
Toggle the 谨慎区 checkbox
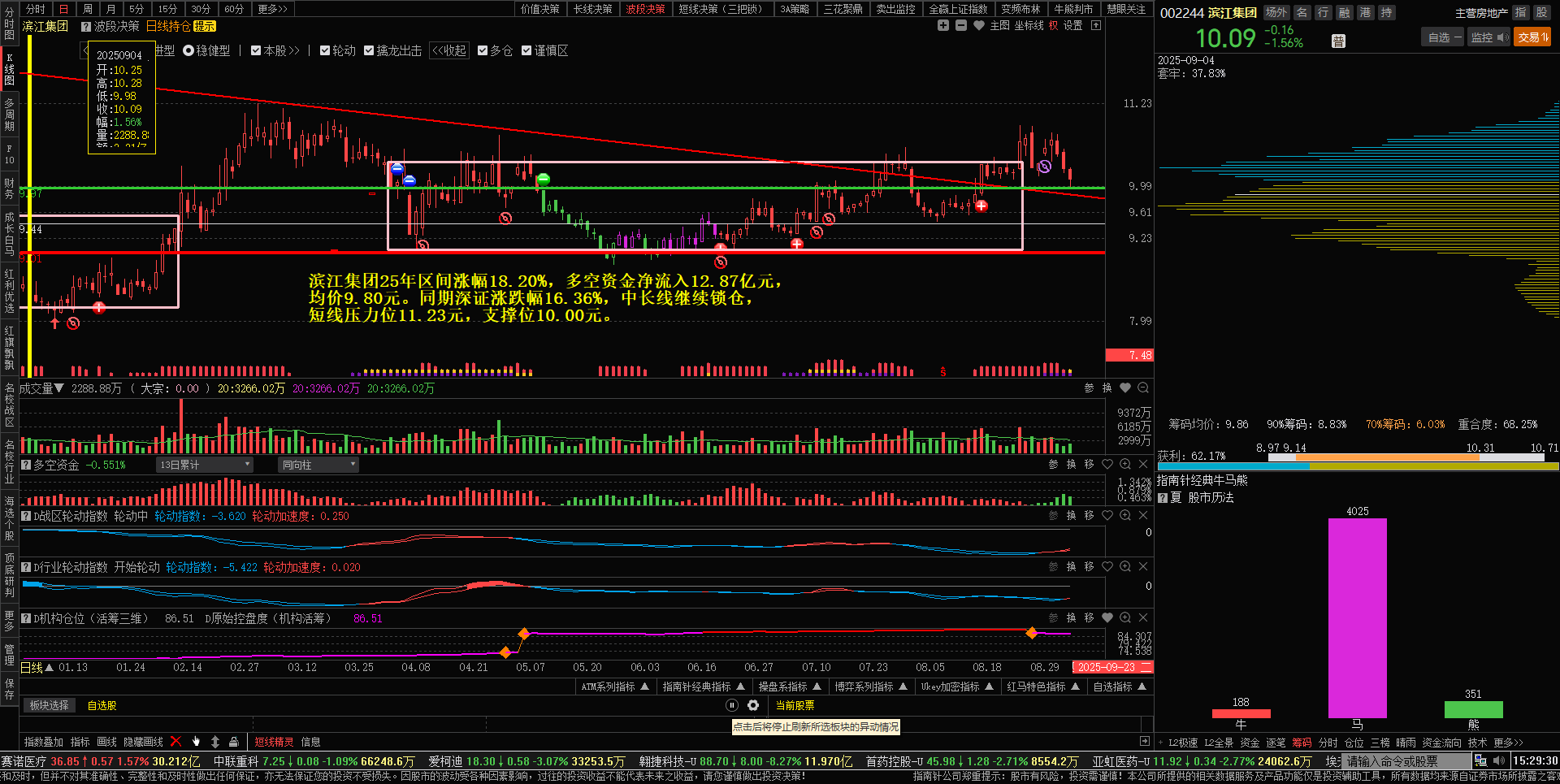pyautogui.click(x=526, y=50)
